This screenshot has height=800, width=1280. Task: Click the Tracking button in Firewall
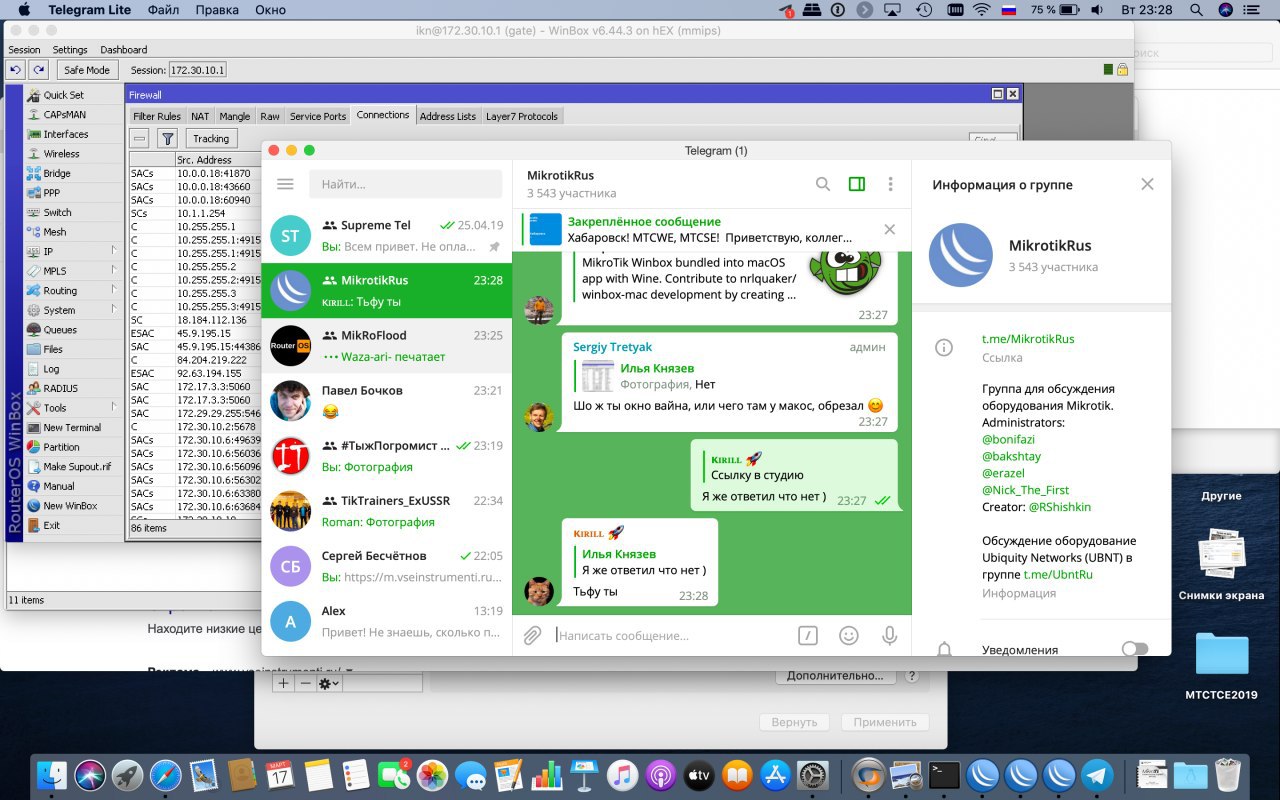(x=211, y=138)
